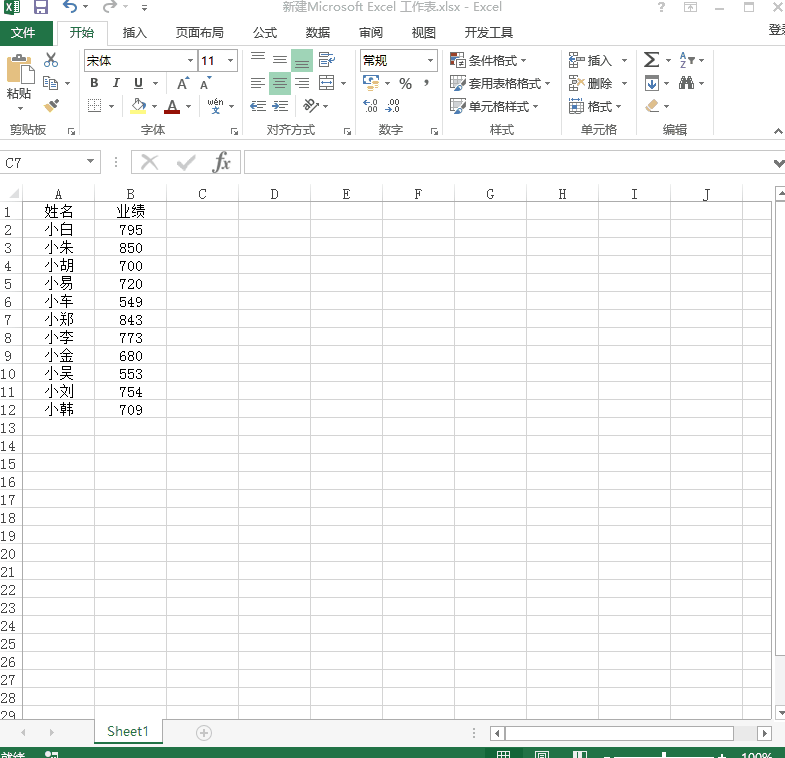Click the Paste clipboard icon

tap(20, 70)
